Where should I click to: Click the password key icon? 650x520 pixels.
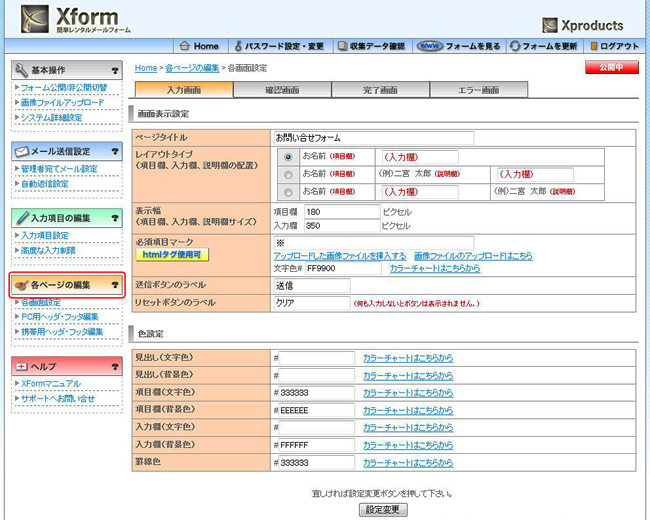pyautogui.click(x=238, y=46)
